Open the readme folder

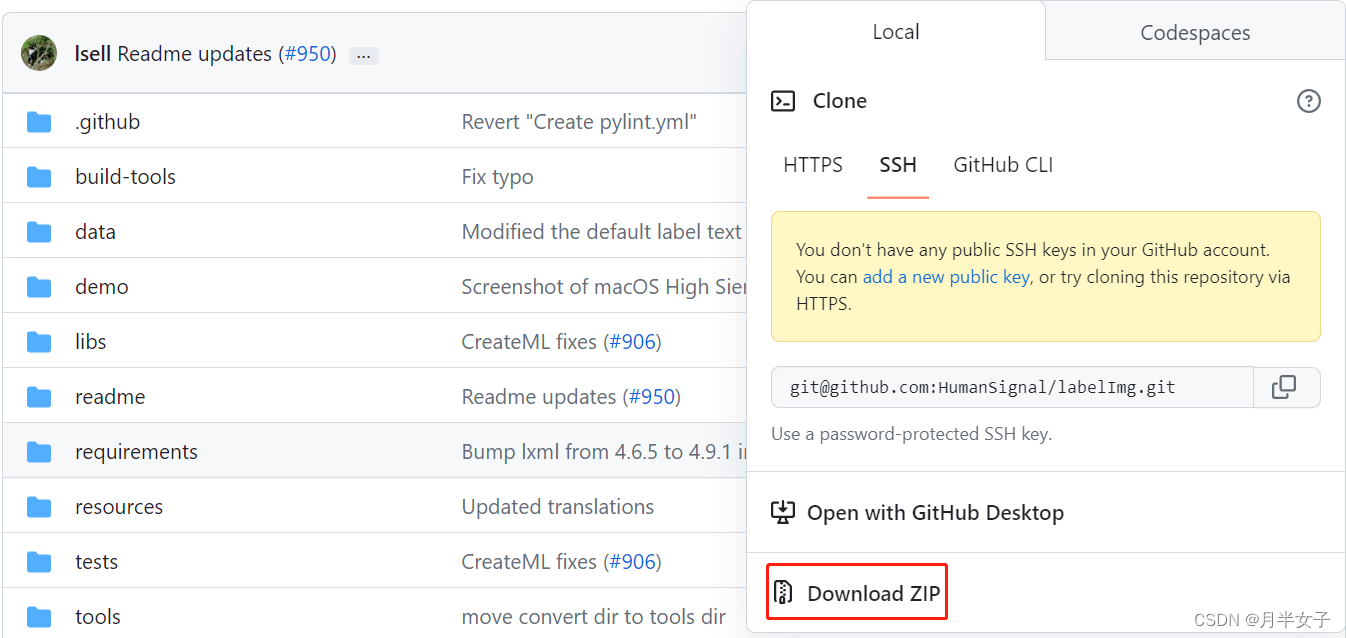pyautogui.click(x=110, y=397)
